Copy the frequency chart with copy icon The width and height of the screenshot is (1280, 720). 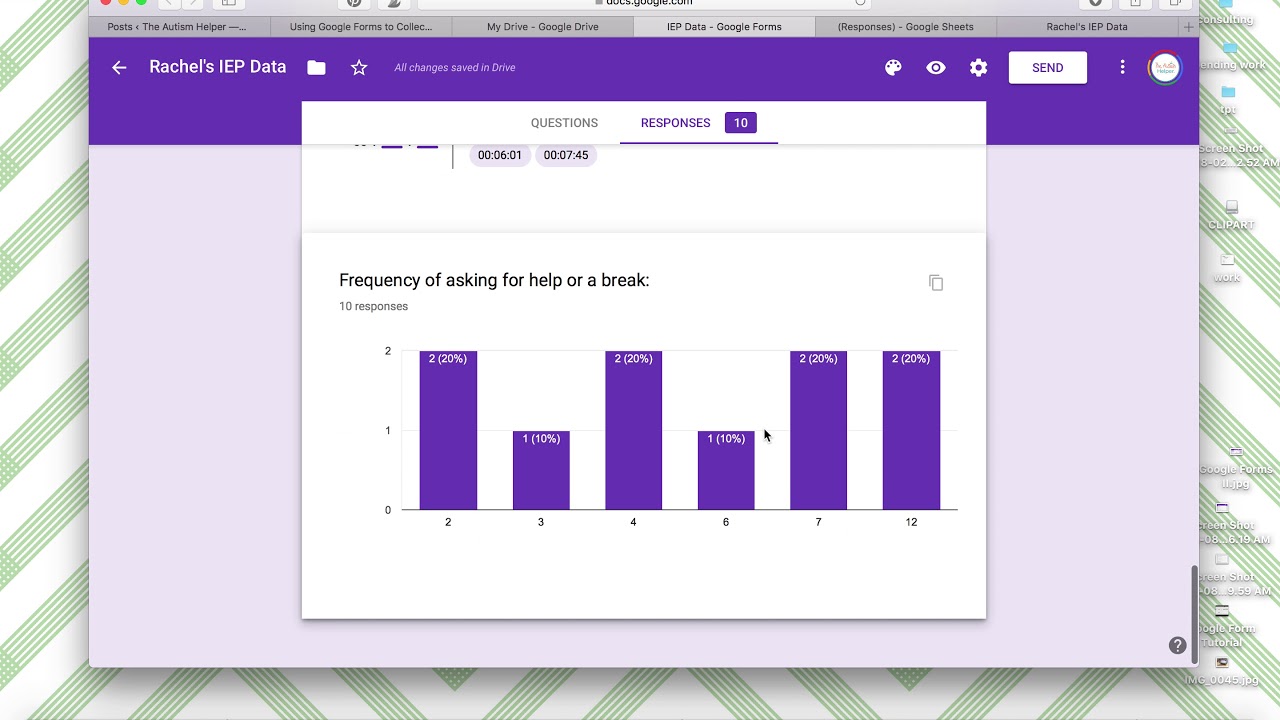[x=936, y=283]
